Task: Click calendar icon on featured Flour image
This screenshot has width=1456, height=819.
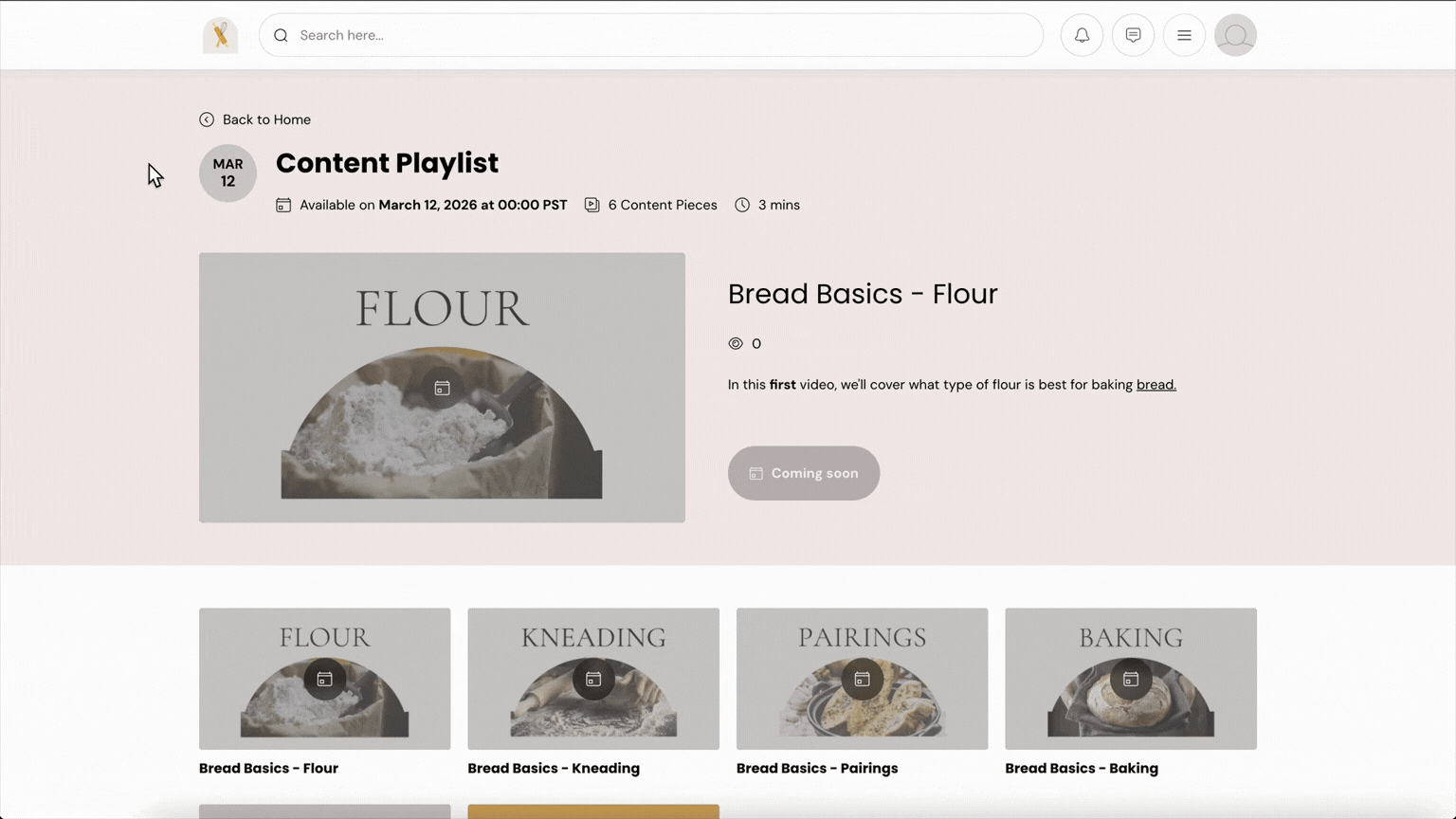Action: click(442, 388)
